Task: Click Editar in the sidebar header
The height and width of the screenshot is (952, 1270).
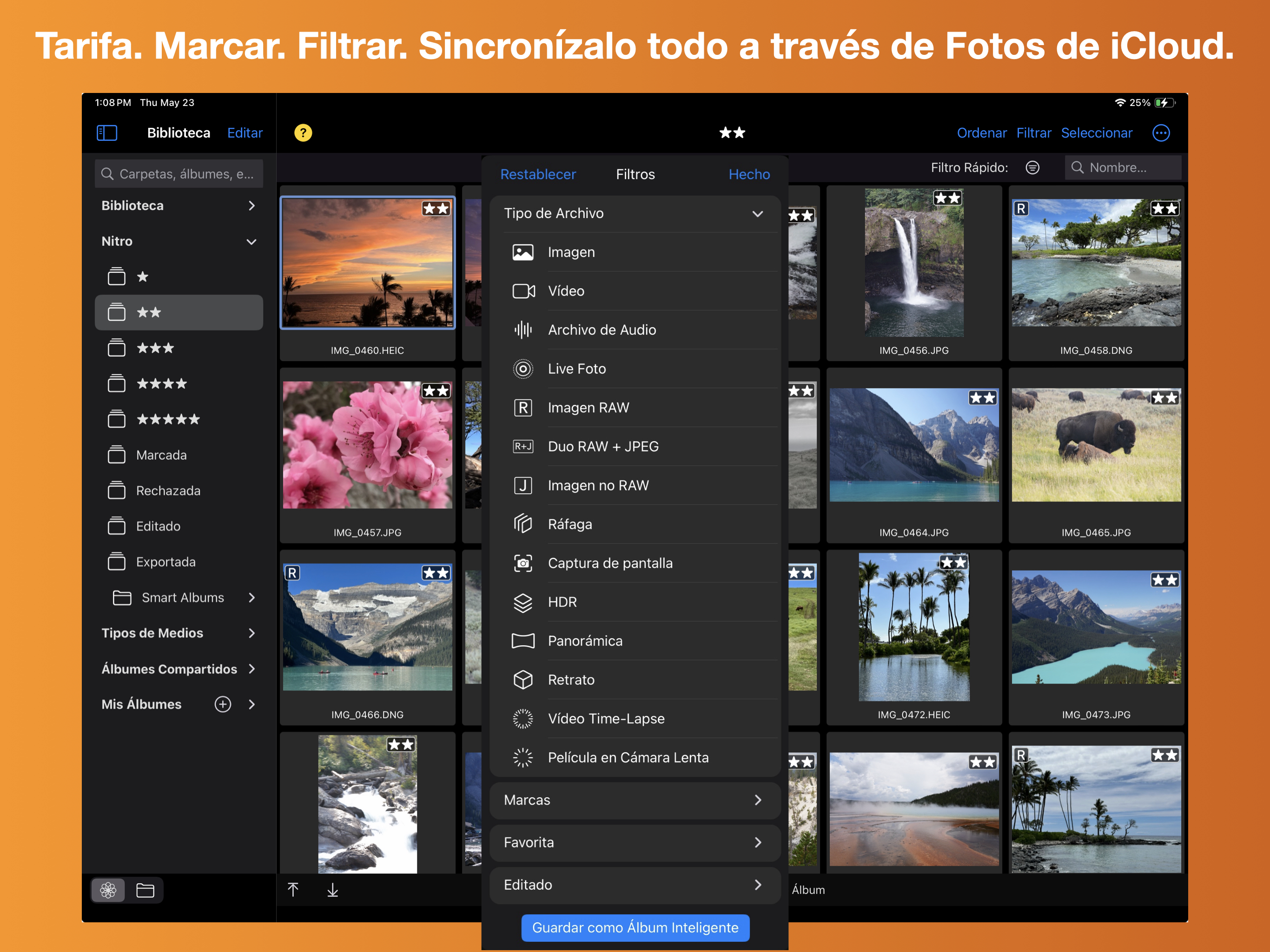Action: 245,133
